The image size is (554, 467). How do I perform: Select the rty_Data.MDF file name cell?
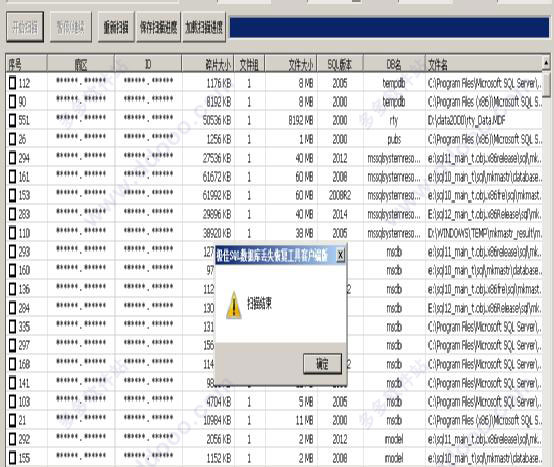tap(484, 120)
